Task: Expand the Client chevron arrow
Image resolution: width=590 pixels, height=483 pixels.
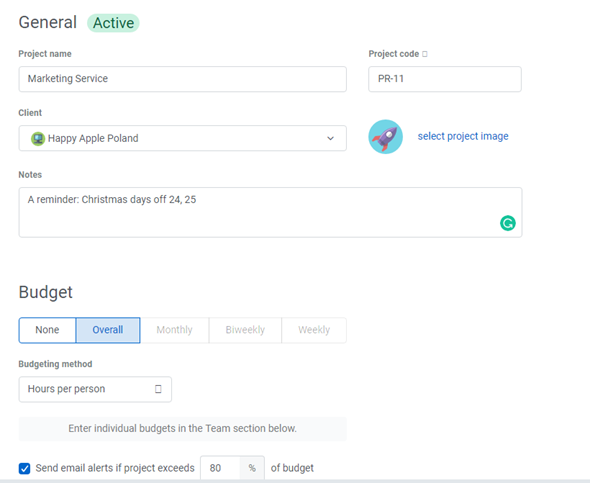Action: pos(330,138)
